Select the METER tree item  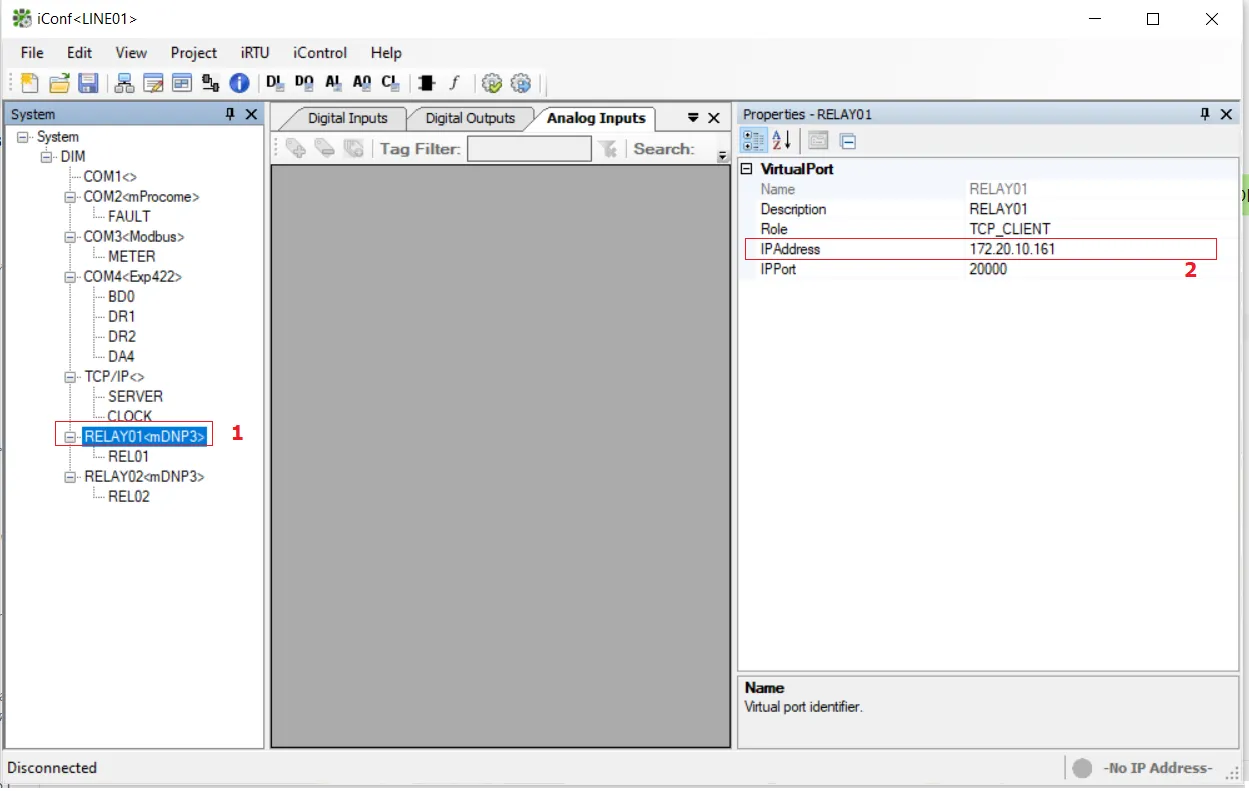132,257
